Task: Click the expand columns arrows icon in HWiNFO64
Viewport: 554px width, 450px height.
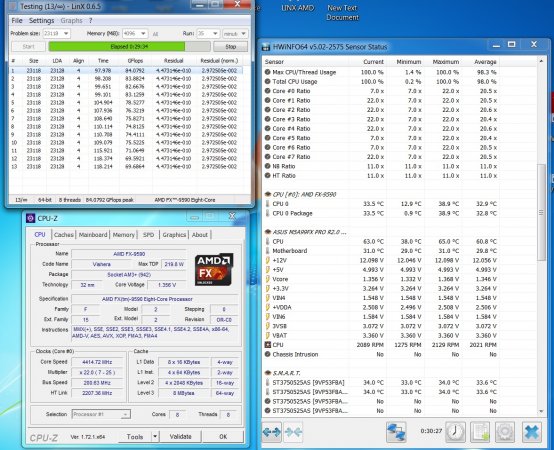Action: click(271, 432)
